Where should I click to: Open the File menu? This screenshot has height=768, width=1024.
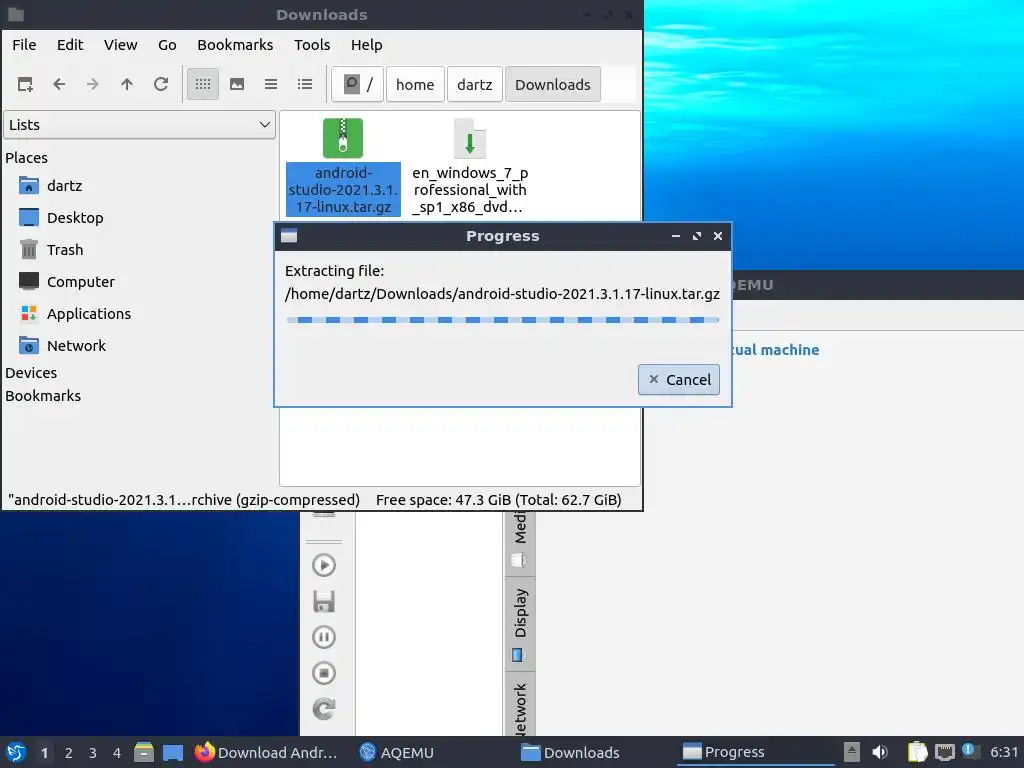click(24, 45)
